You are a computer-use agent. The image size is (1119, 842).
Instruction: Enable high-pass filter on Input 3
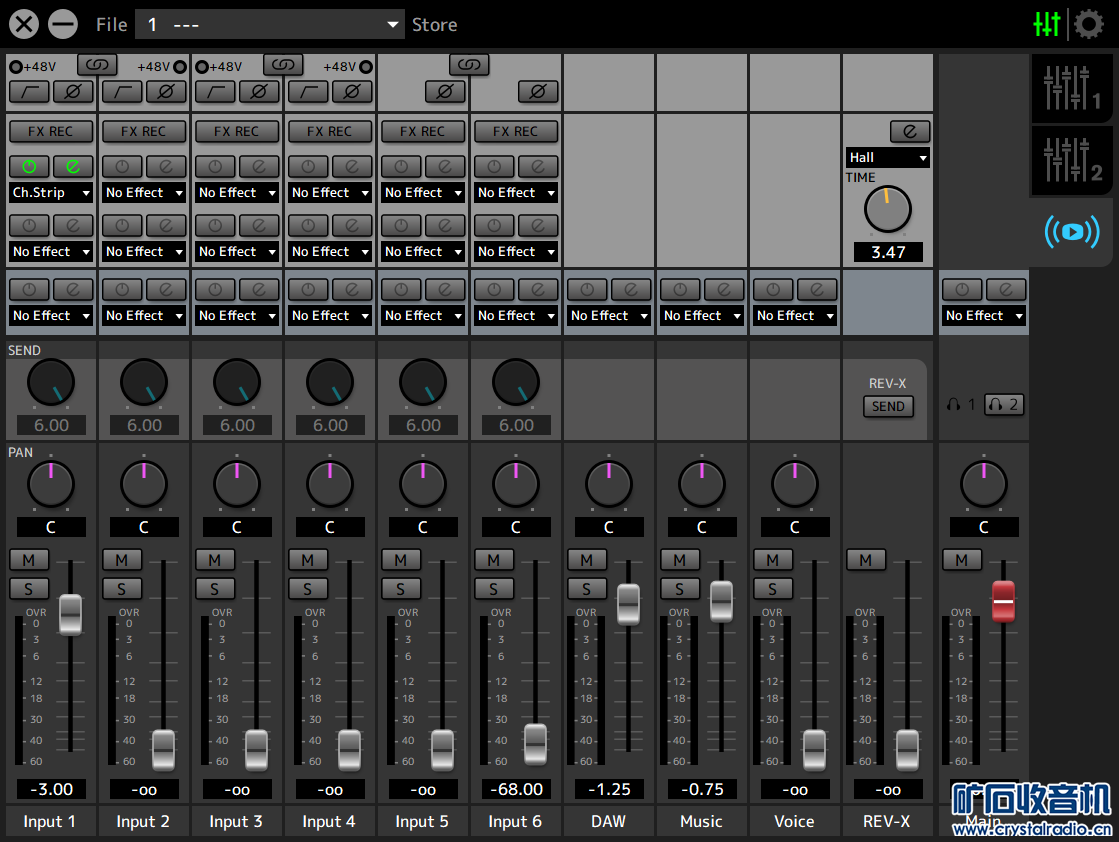[x=215, y=92]
